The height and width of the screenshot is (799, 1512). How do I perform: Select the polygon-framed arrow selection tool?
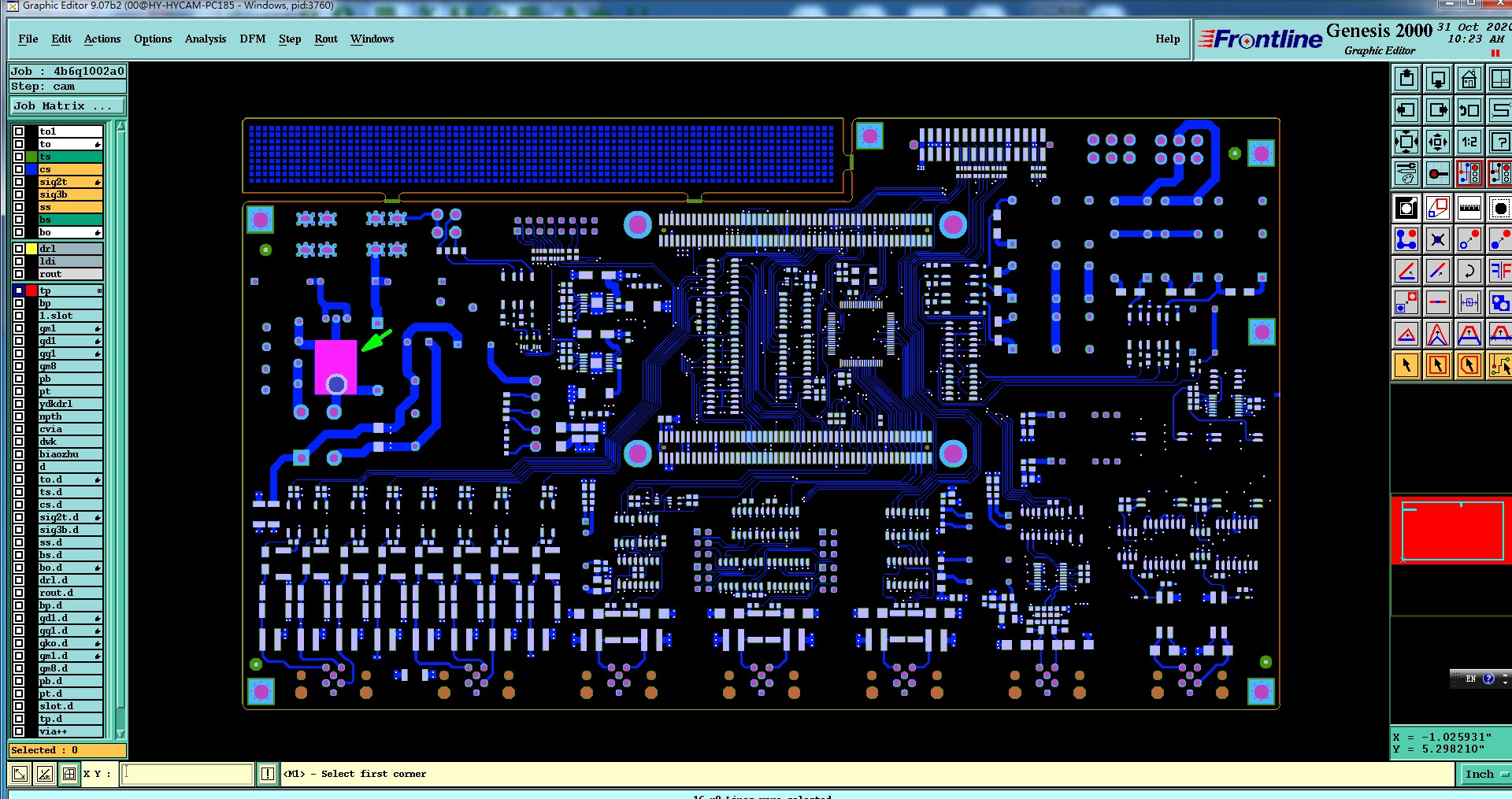click(x=1469, y=365)
